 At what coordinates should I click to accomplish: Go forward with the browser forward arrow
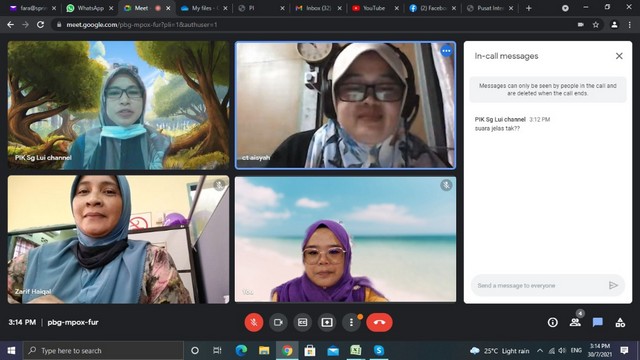25,24
